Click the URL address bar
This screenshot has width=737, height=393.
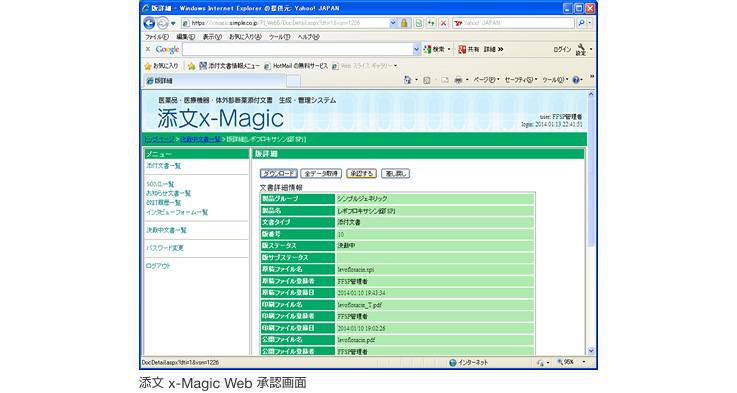coord(285,23)
